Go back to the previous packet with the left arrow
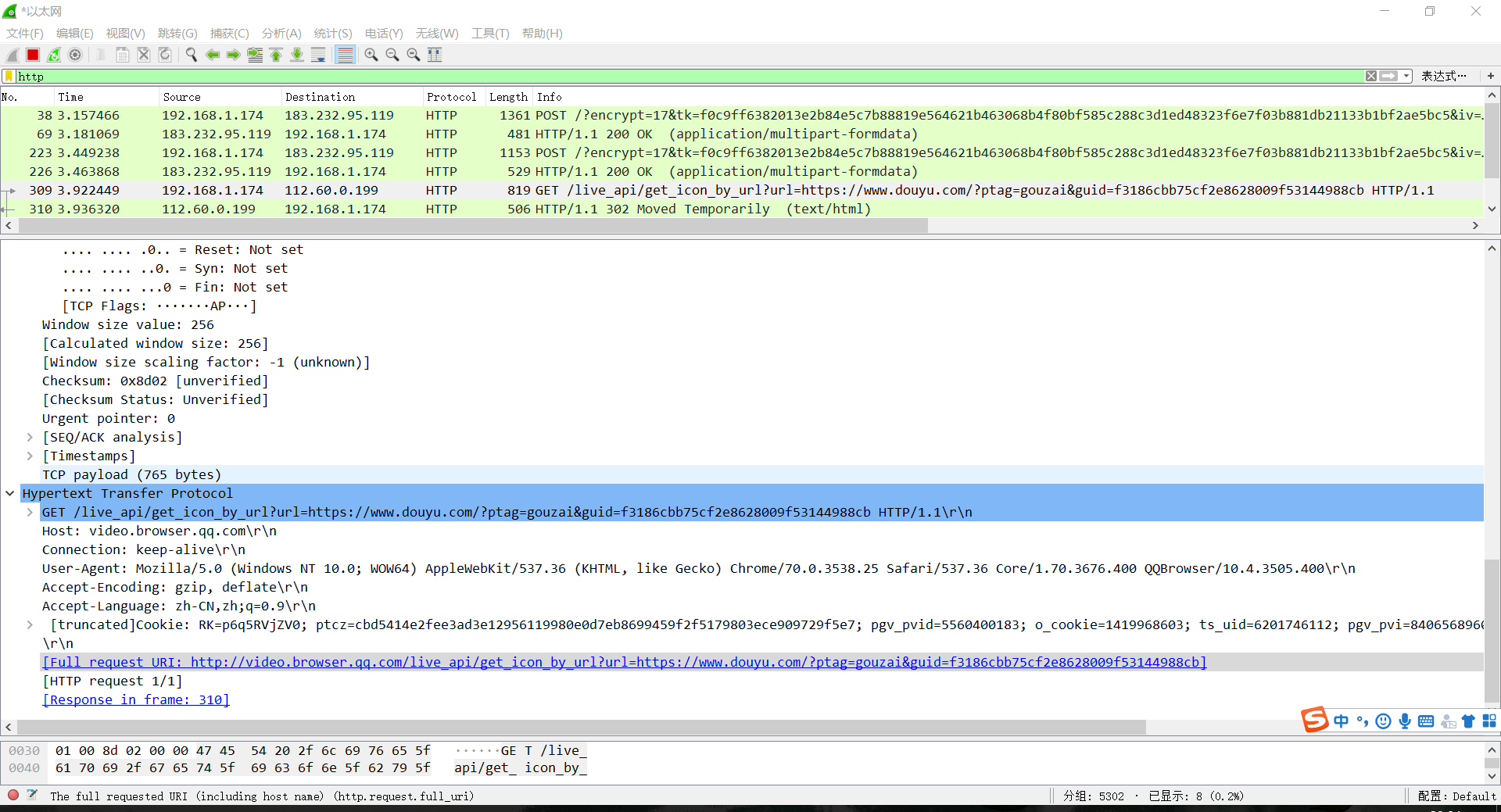 [212, 55]
